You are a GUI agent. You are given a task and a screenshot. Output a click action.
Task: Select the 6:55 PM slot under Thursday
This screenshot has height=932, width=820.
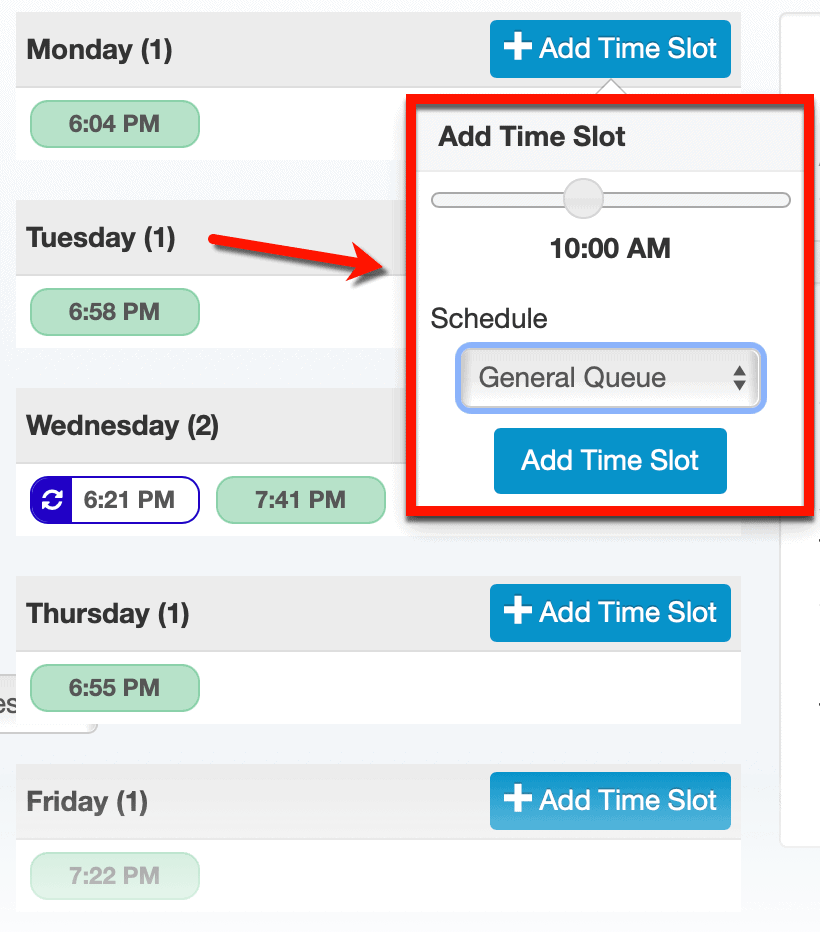[114, 687]
